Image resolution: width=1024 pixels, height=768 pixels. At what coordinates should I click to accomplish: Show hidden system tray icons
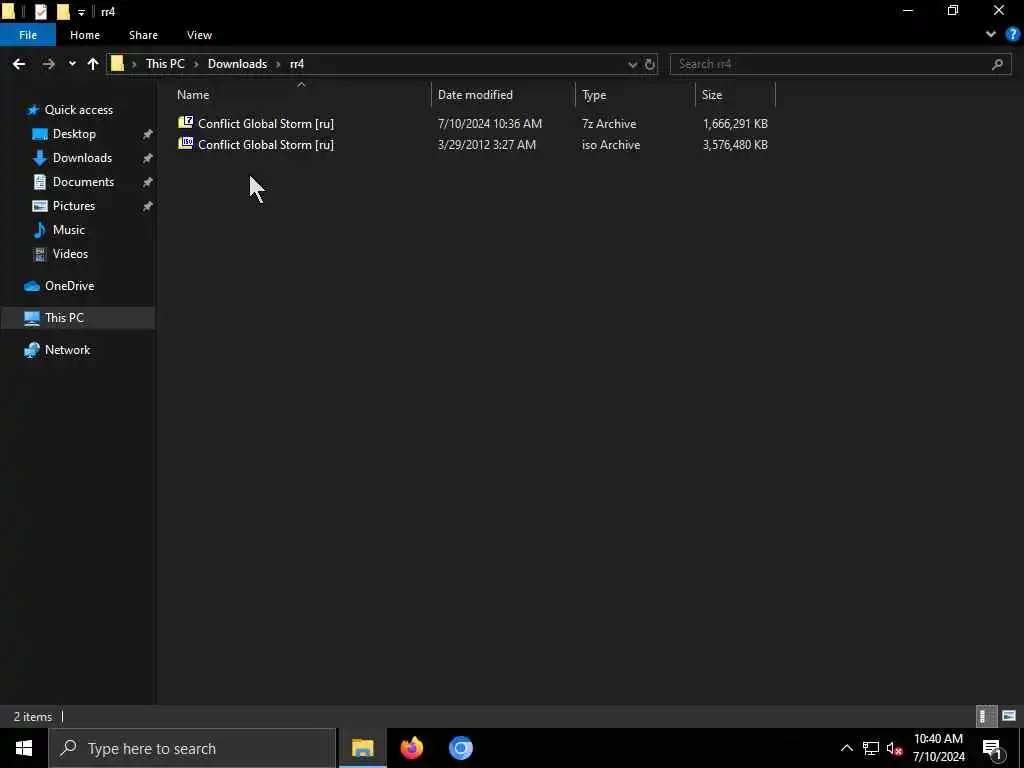(x=846, y=748)
